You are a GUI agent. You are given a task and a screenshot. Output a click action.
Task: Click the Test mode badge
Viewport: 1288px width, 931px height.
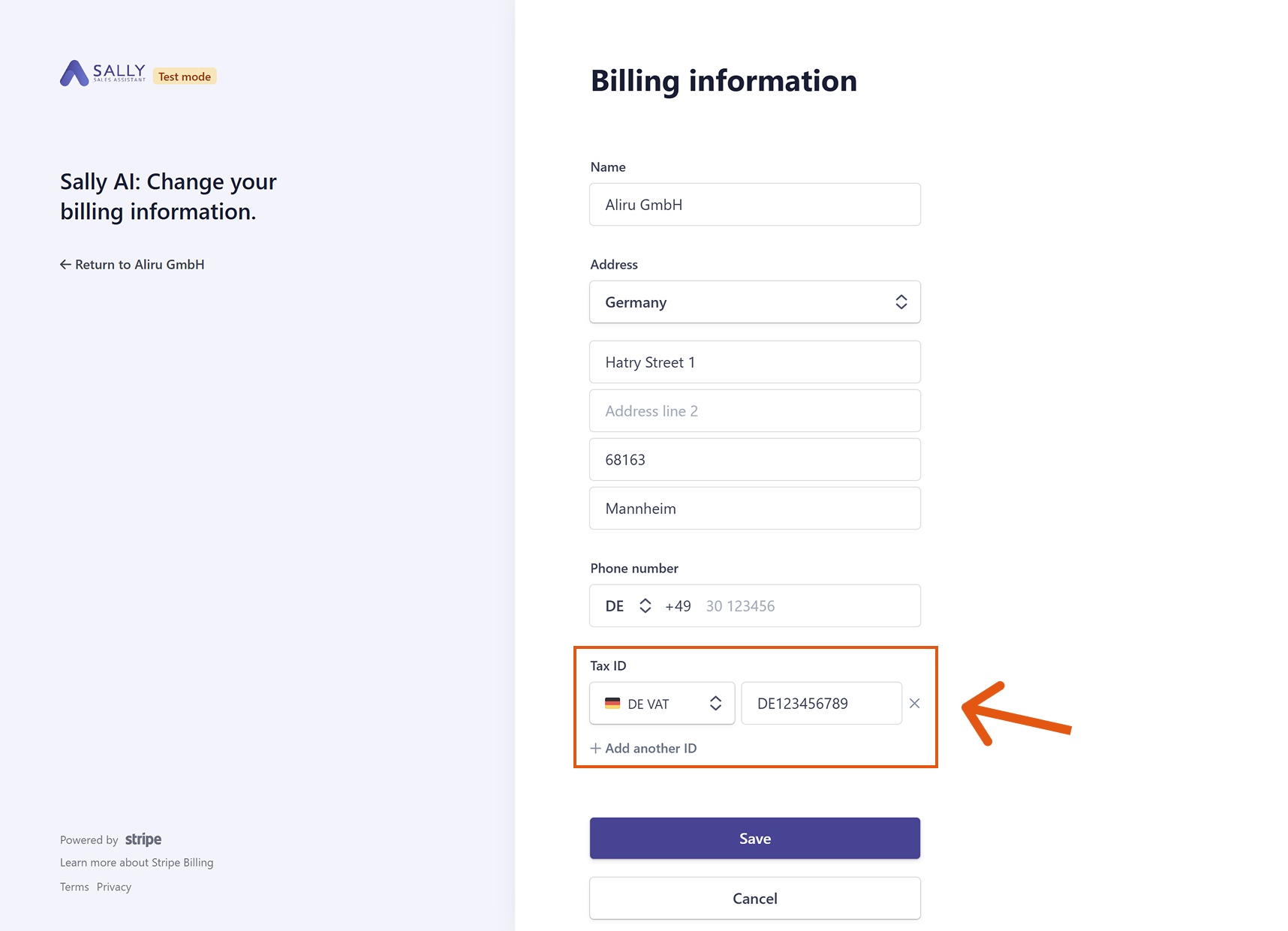[x=185, y=77]
